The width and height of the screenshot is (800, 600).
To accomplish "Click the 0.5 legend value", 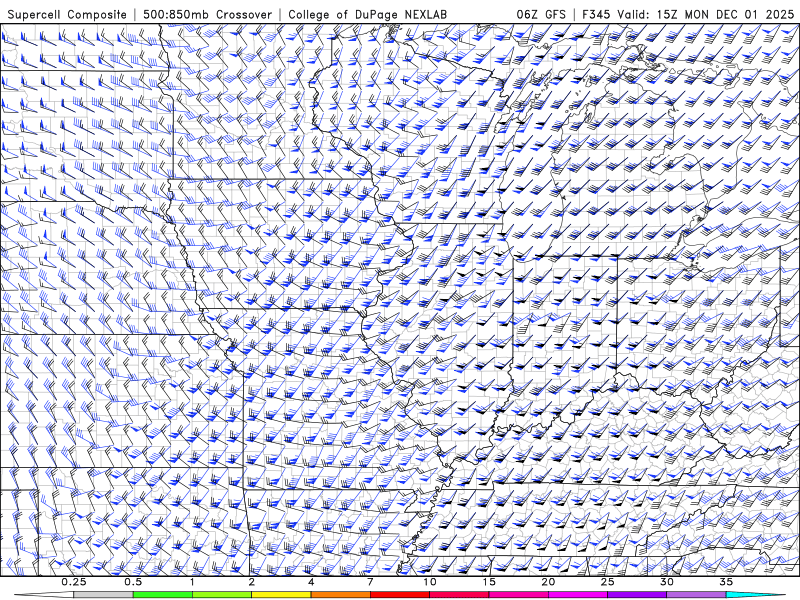I will [133, 582].
